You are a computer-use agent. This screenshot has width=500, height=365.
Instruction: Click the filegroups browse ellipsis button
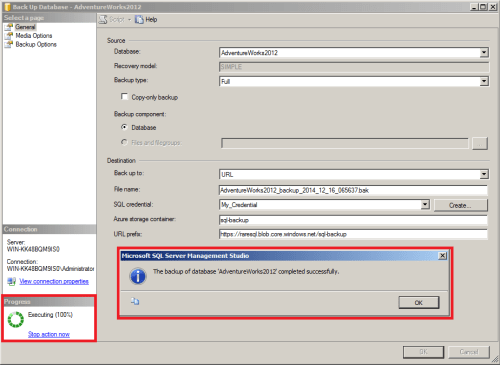pyautogui.click(x=480, y=143)
